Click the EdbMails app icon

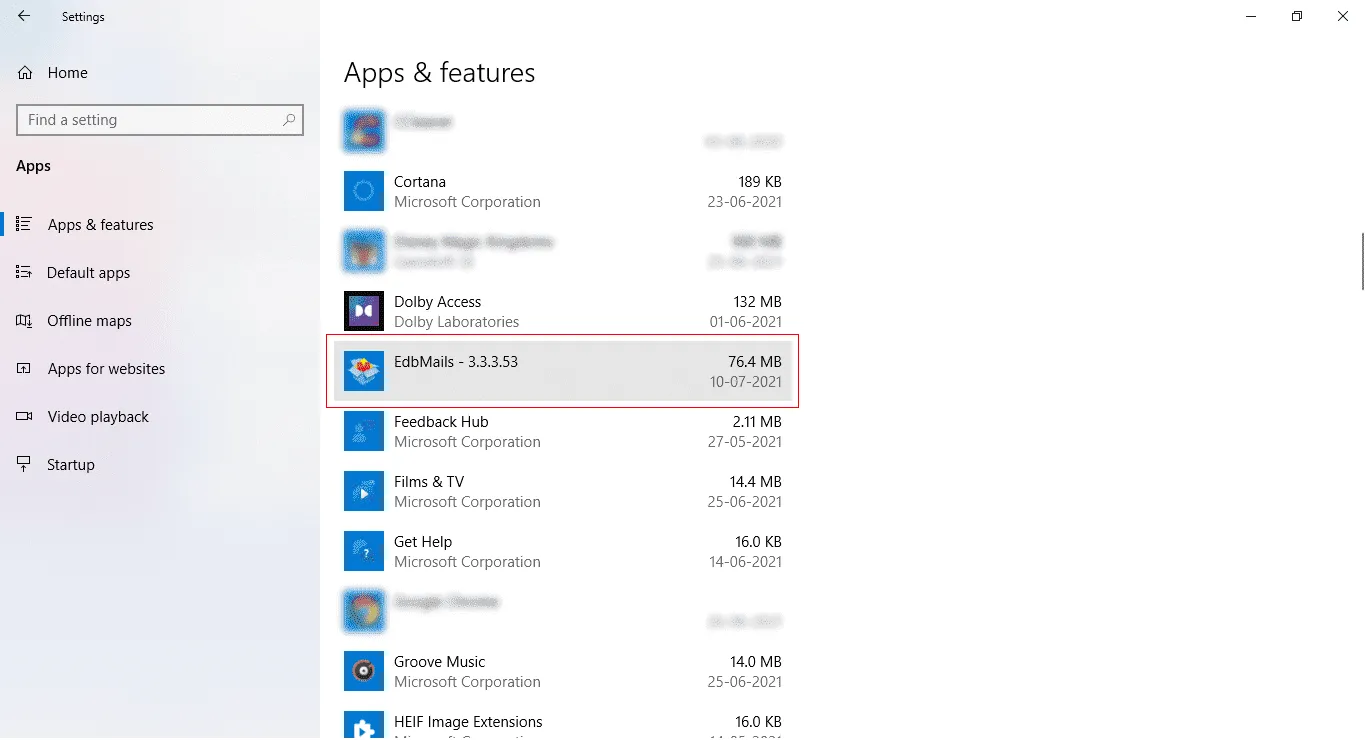pos(364,371)
